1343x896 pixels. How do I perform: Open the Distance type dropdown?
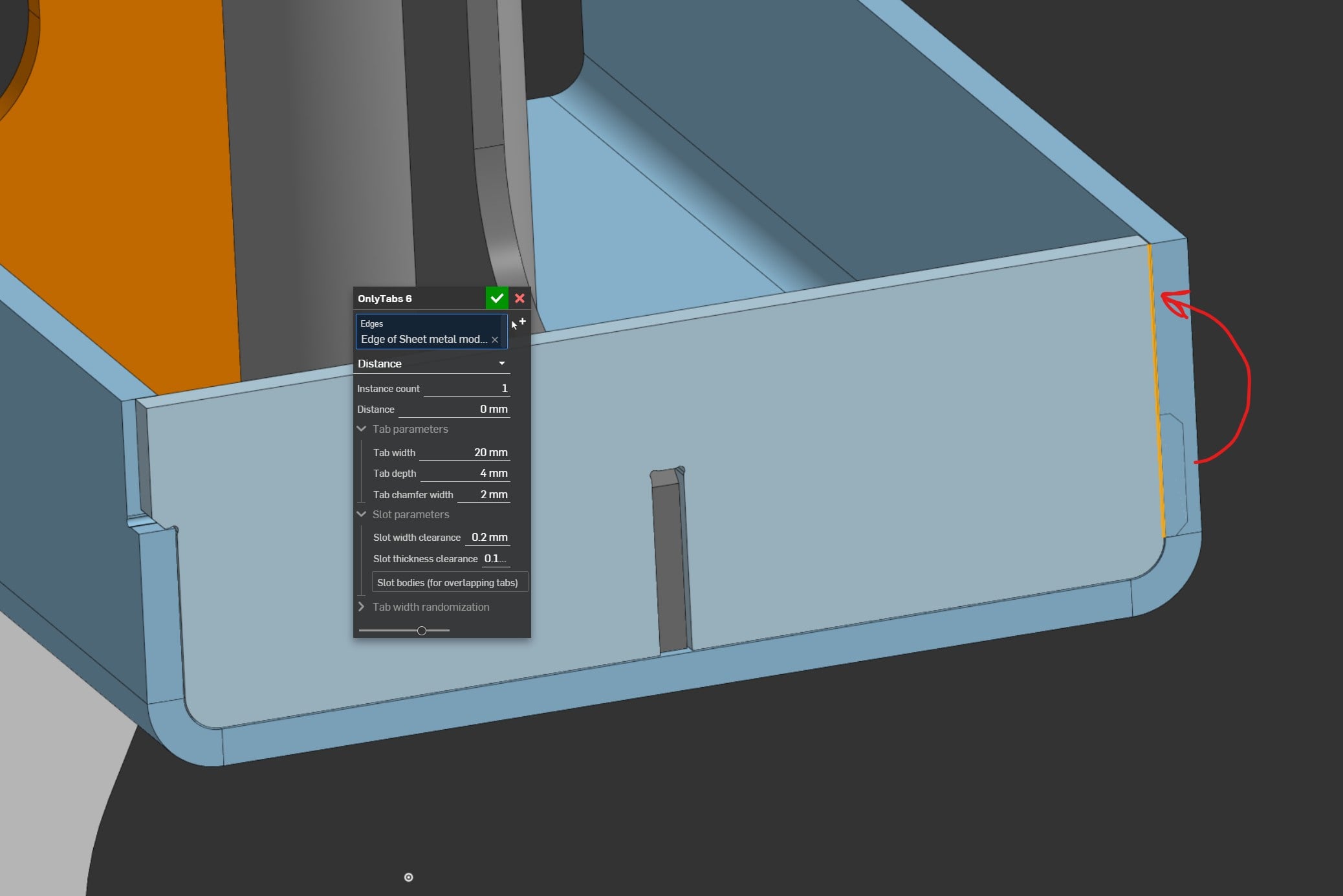[x=432, y=364]
